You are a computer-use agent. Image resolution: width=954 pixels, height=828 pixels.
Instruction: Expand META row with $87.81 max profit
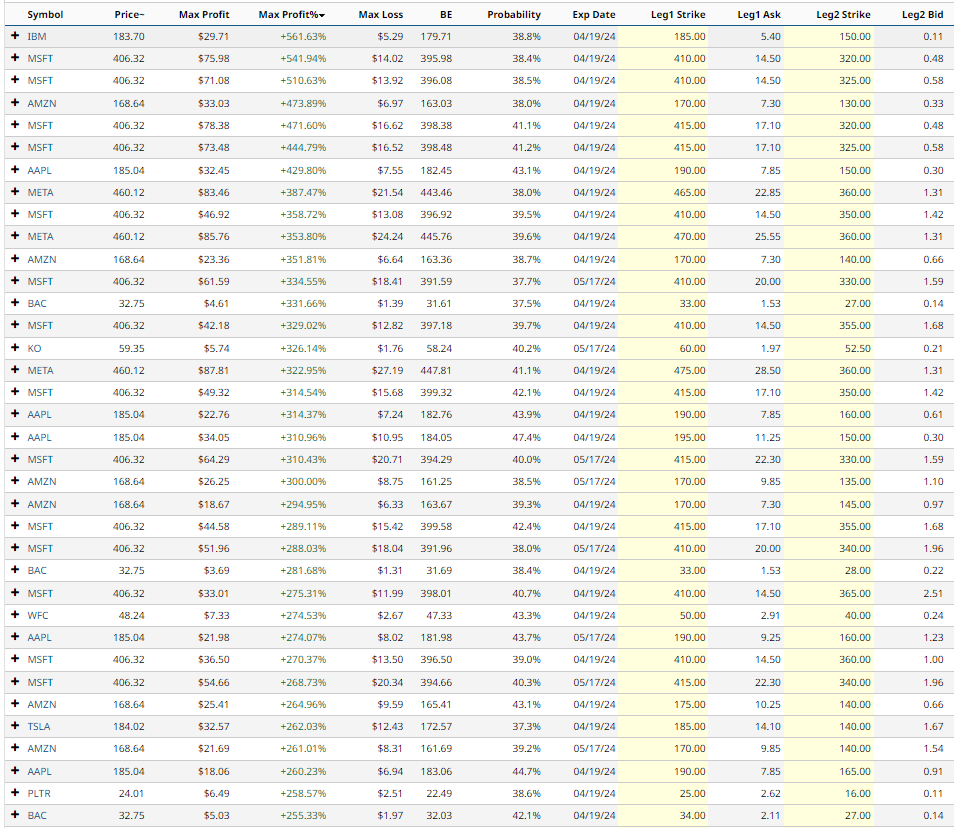tap(15, 370)
